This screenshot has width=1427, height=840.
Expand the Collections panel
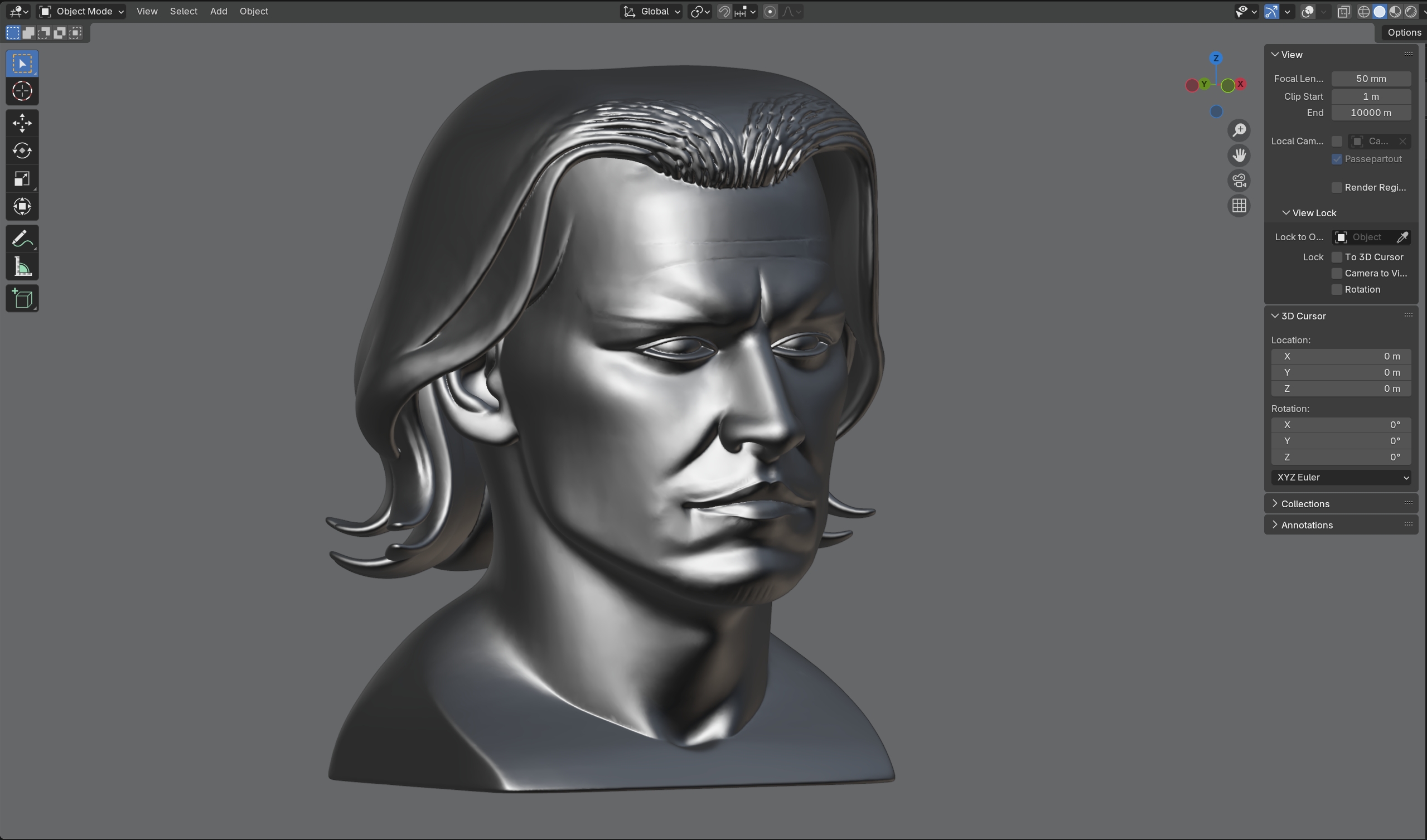1305,504
